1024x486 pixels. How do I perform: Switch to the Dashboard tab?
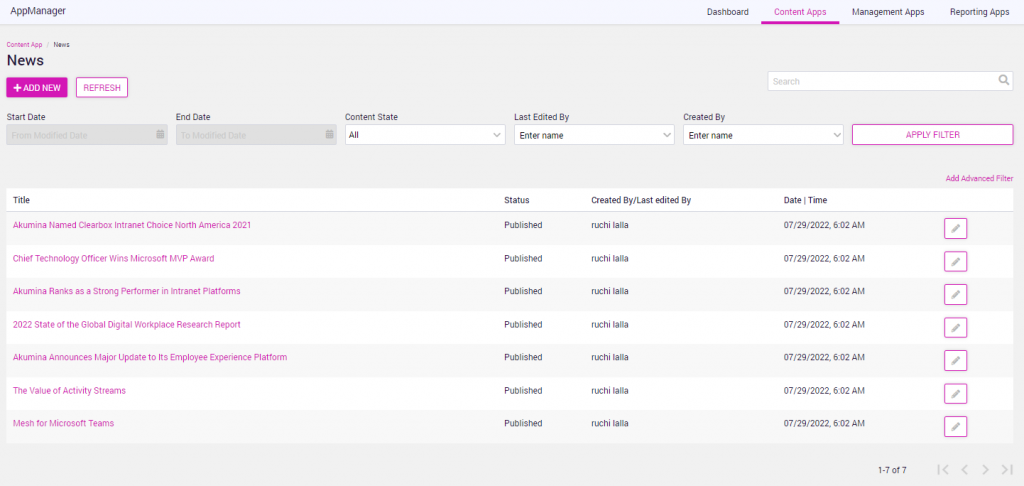pos(727,12)
